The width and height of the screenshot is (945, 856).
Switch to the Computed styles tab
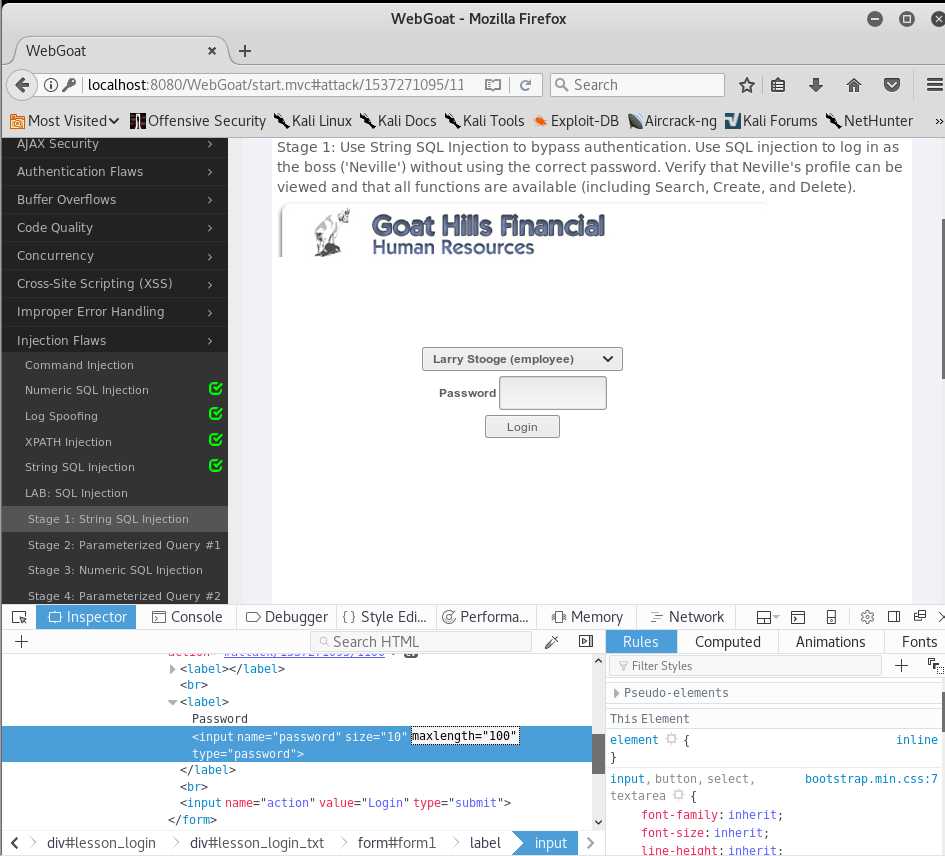(727, 642)
